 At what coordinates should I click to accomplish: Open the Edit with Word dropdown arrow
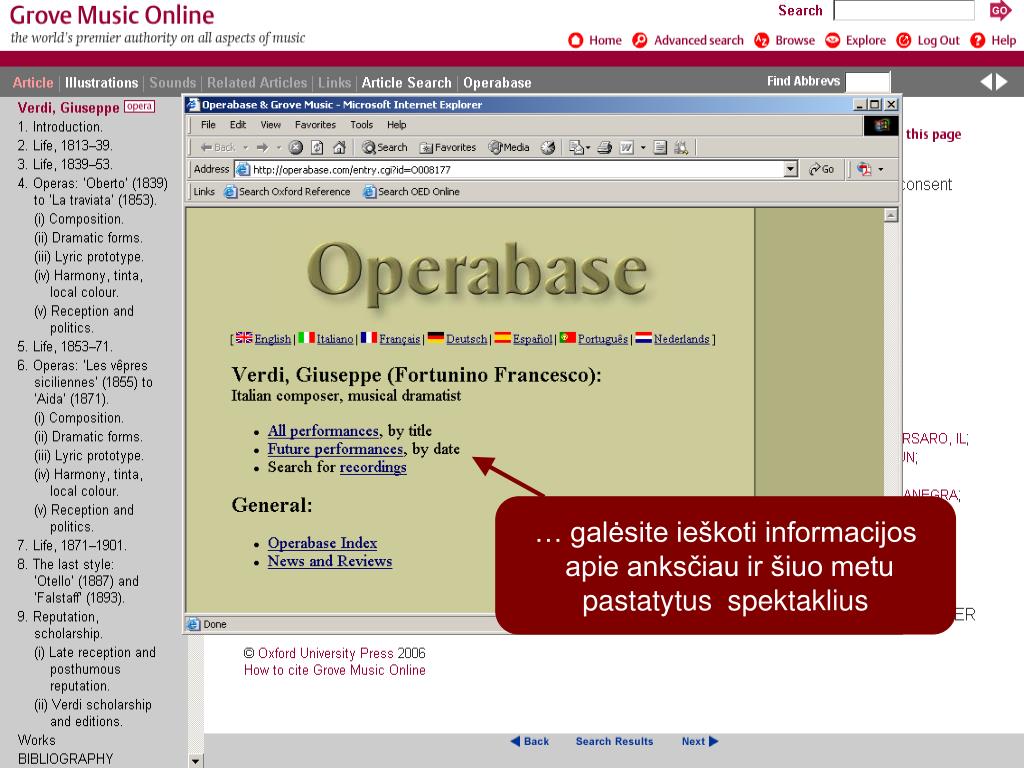tap(643, 148)
